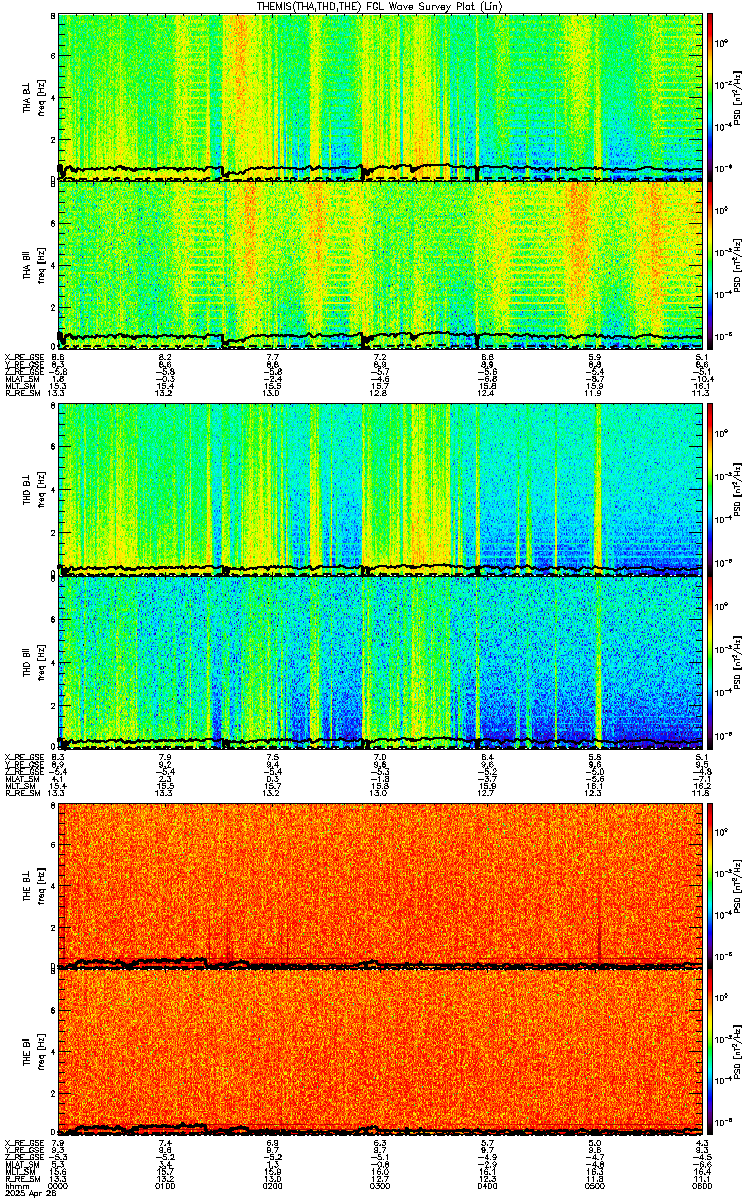
Task: Click the 0600 time tick label
Action: [x=701, y=1186]
